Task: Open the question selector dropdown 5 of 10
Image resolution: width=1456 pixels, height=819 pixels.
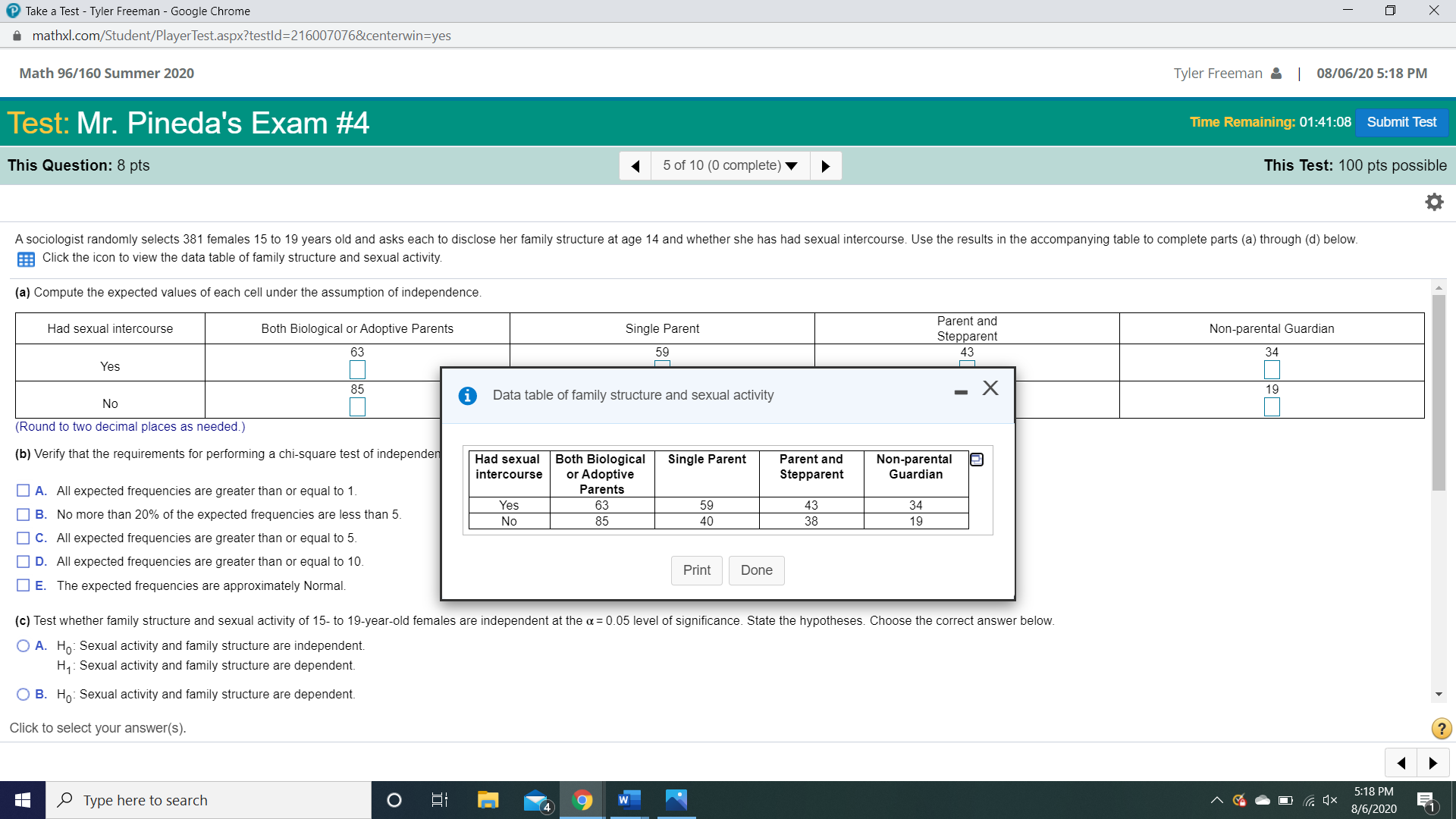Action: tap(730, 165)
